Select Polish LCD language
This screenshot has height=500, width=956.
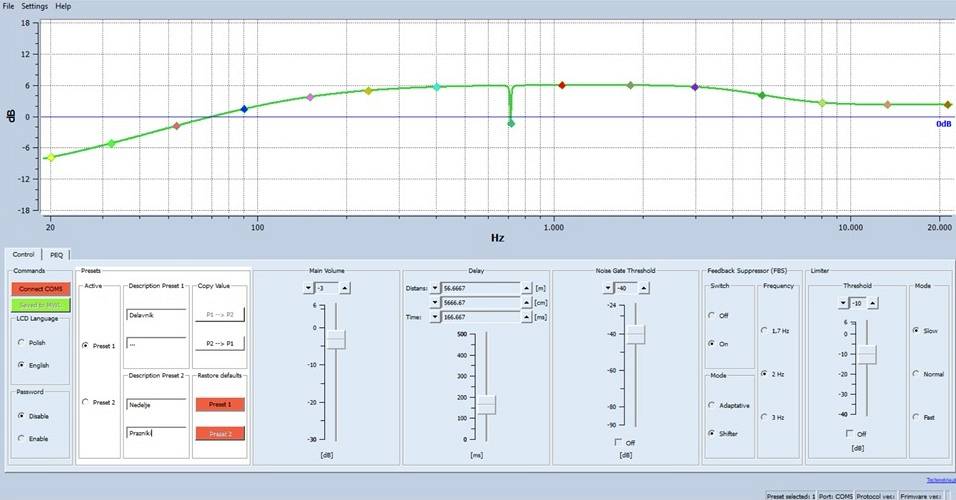coord(23,341)
